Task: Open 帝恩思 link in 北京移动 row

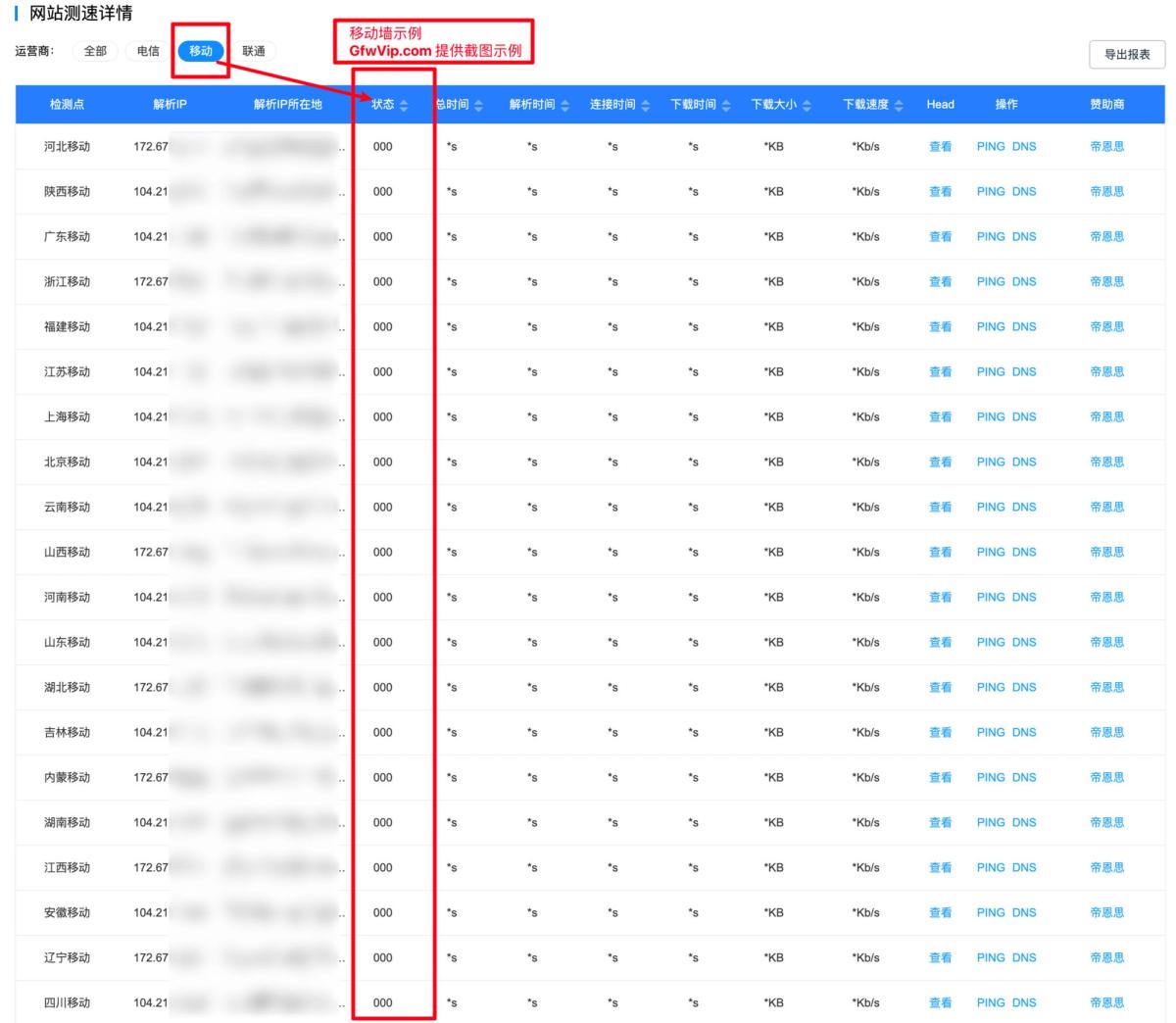Action: tap(1107, 463)
